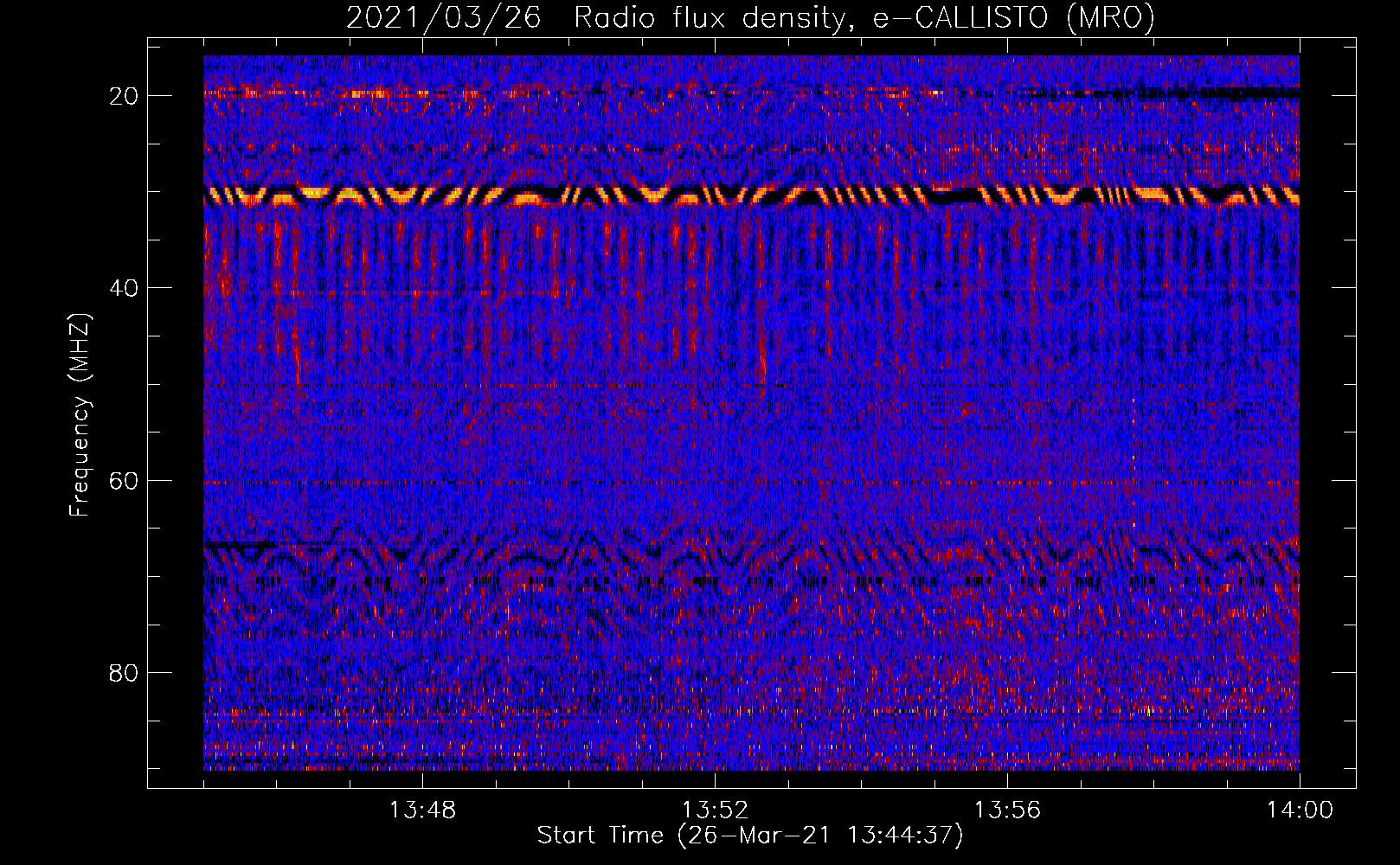This screenshot has height=865, width=1400.
Task: Click the 'Start Time' axis label
Action: point(750,836)
